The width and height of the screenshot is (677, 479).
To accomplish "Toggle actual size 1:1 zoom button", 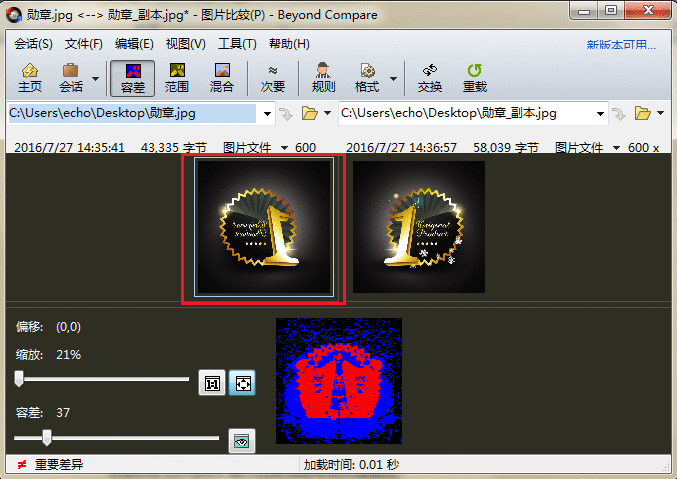I will point(211,383).
